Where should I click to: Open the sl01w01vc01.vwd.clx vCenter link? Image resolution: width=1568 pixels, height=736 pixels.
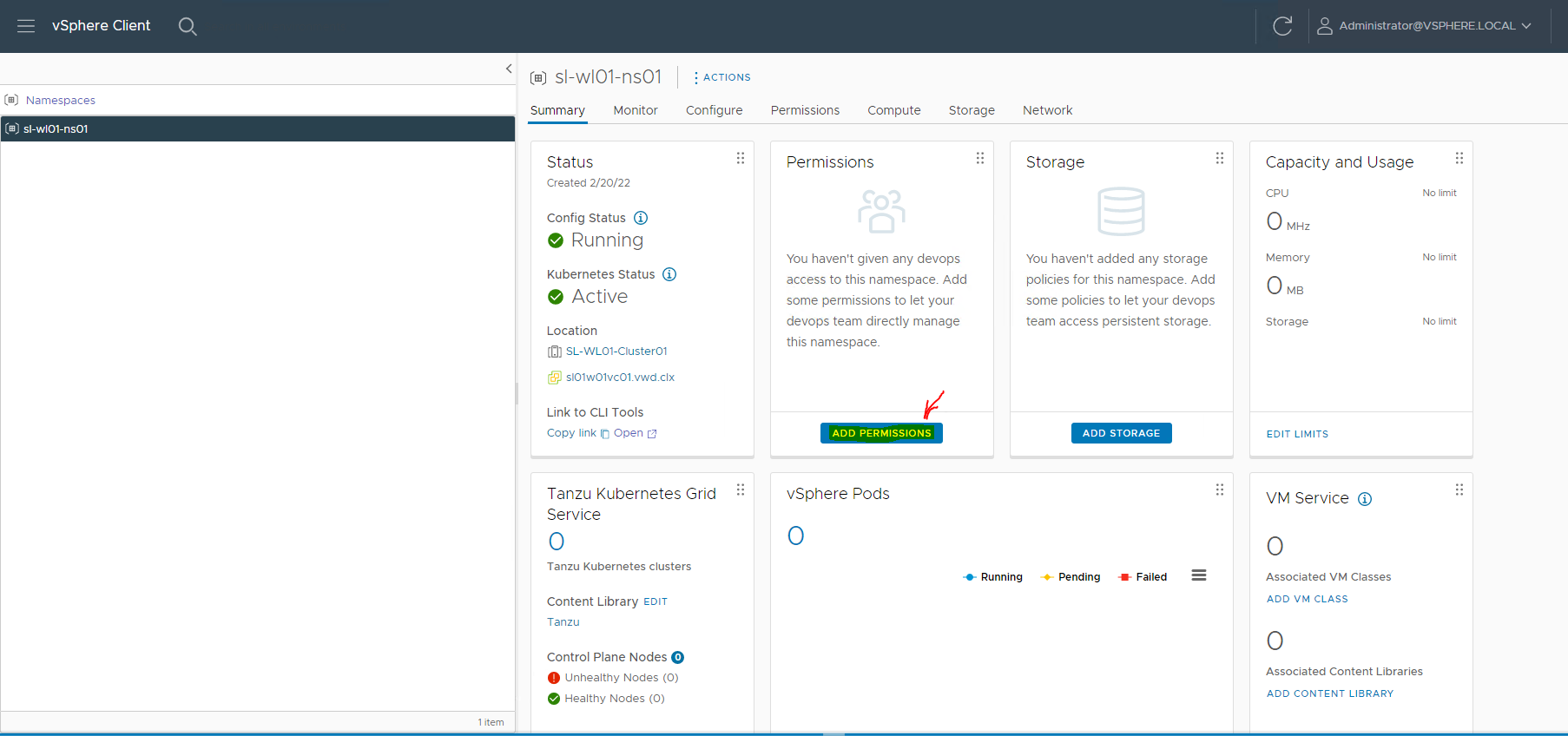pyautogui.click(x=620, y=378)
